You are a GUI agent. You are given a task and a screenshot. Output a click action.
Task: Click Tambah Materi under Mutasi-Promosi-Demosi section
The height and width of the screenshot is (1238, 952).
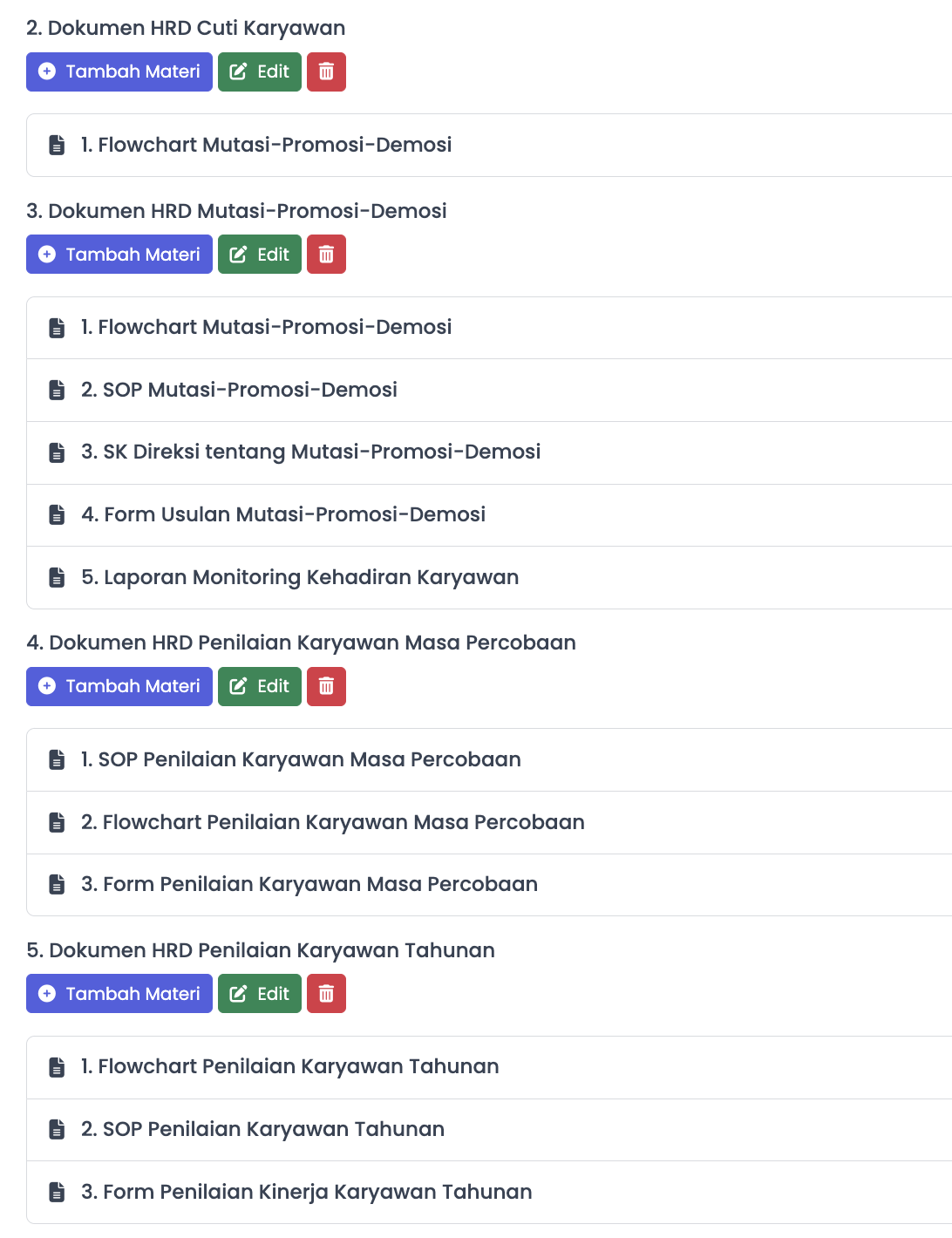point(119,255)
